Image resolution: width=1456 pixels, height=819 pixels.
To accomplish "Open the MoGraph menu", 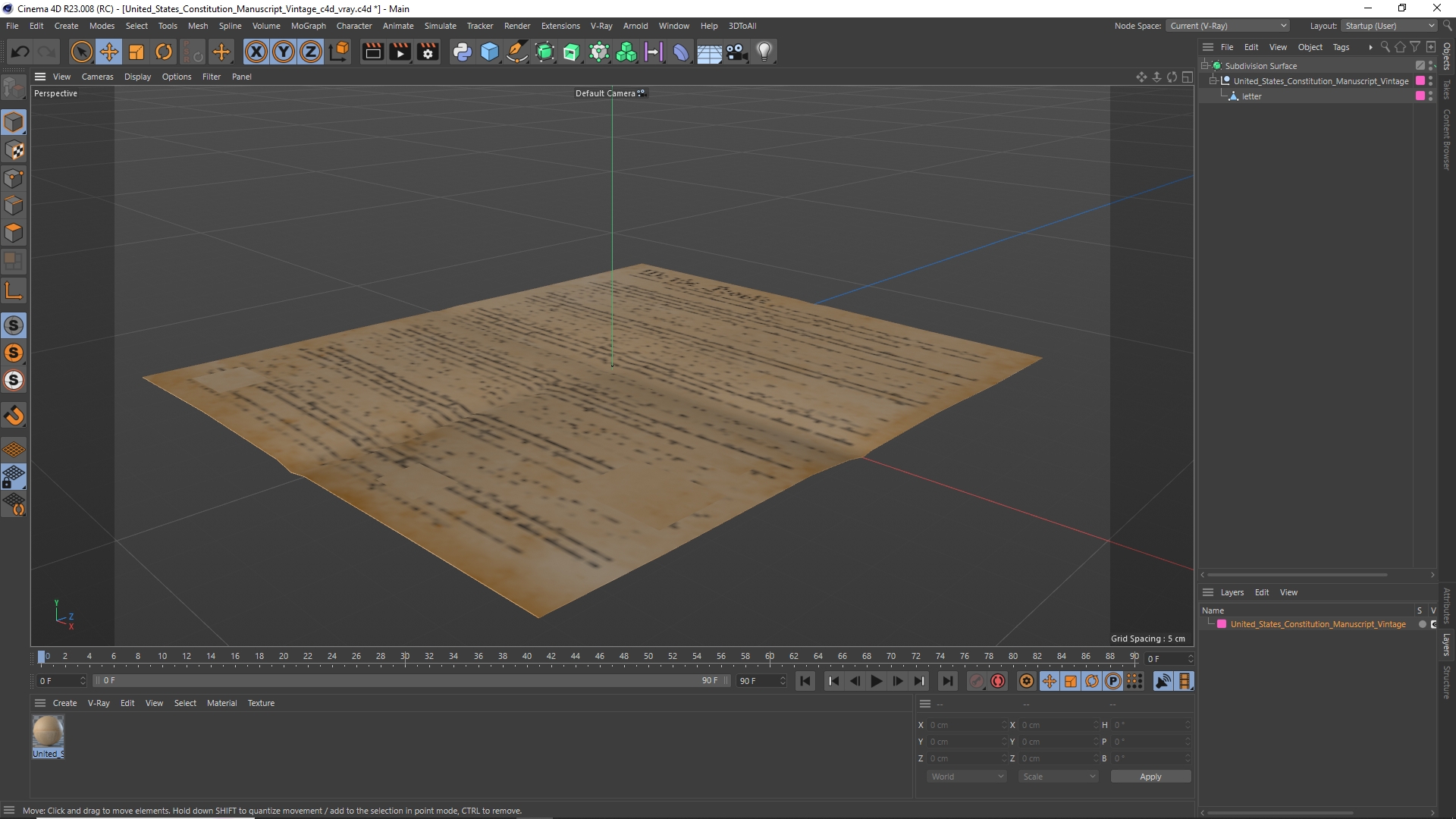I will click(x=308, y=26).
